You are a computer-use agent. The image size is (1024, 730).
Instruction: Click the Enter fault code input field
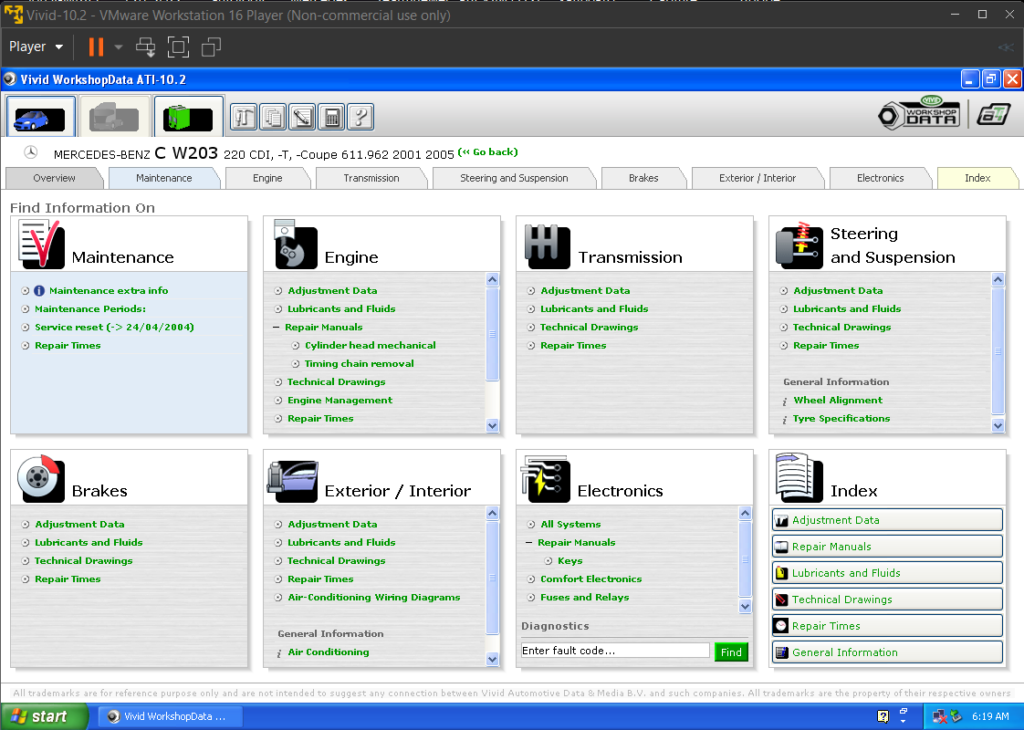(615, 651)
